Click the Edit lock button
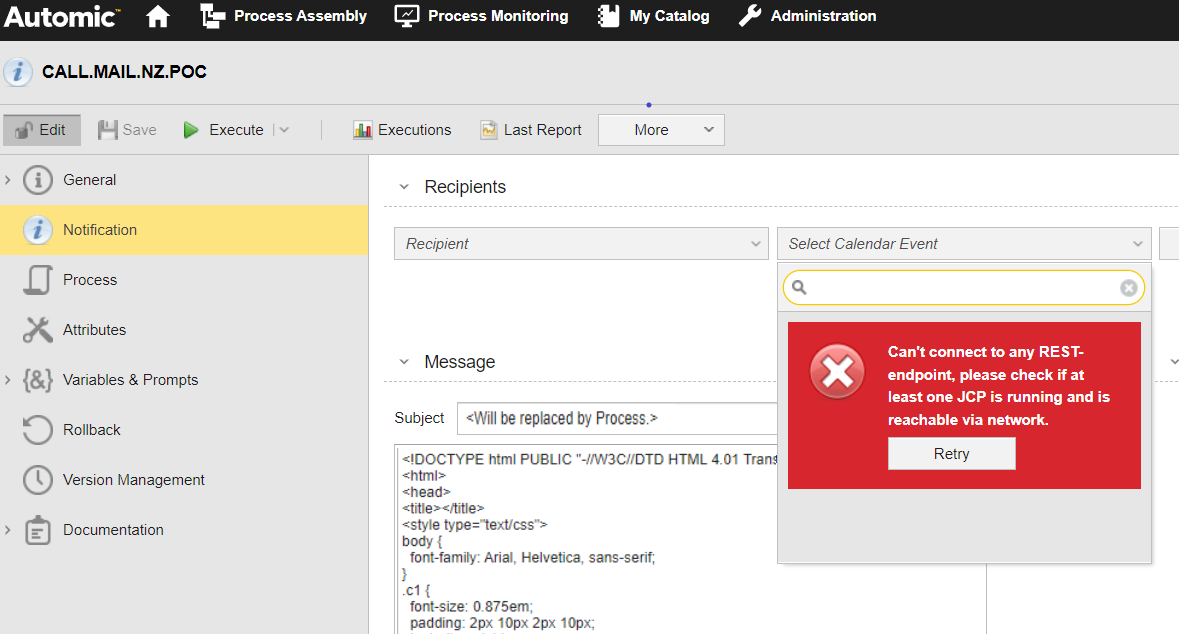The height and width of the screenshot is (634, 1179). click(41, 130)
